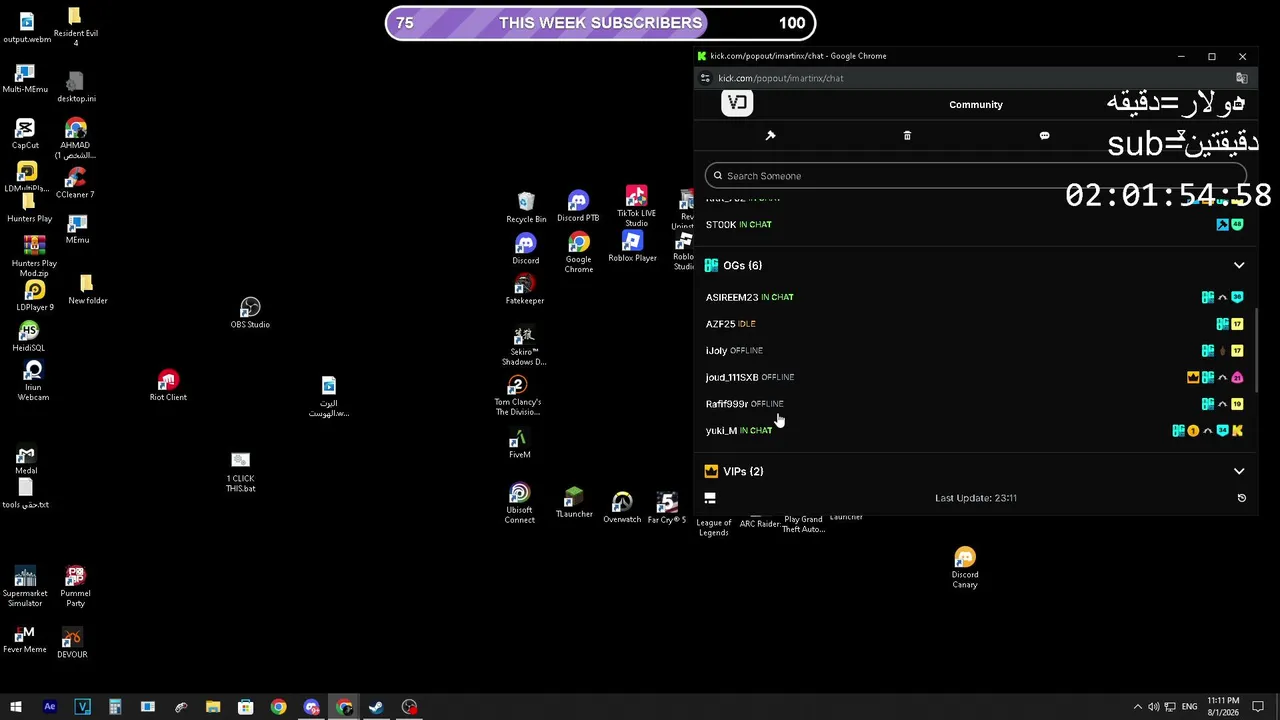1280x720 pixels.
Task: Click the ENG language indicator in tray
Action: coord(1189,707)
